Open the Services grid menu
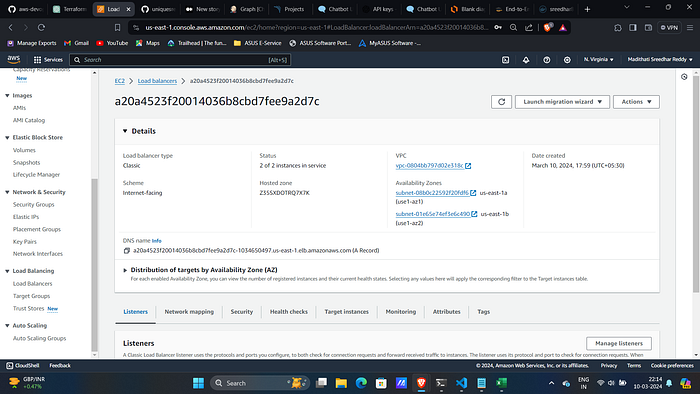Image resolution: width=700 pixels, height=394 pixels. [48, 59]
